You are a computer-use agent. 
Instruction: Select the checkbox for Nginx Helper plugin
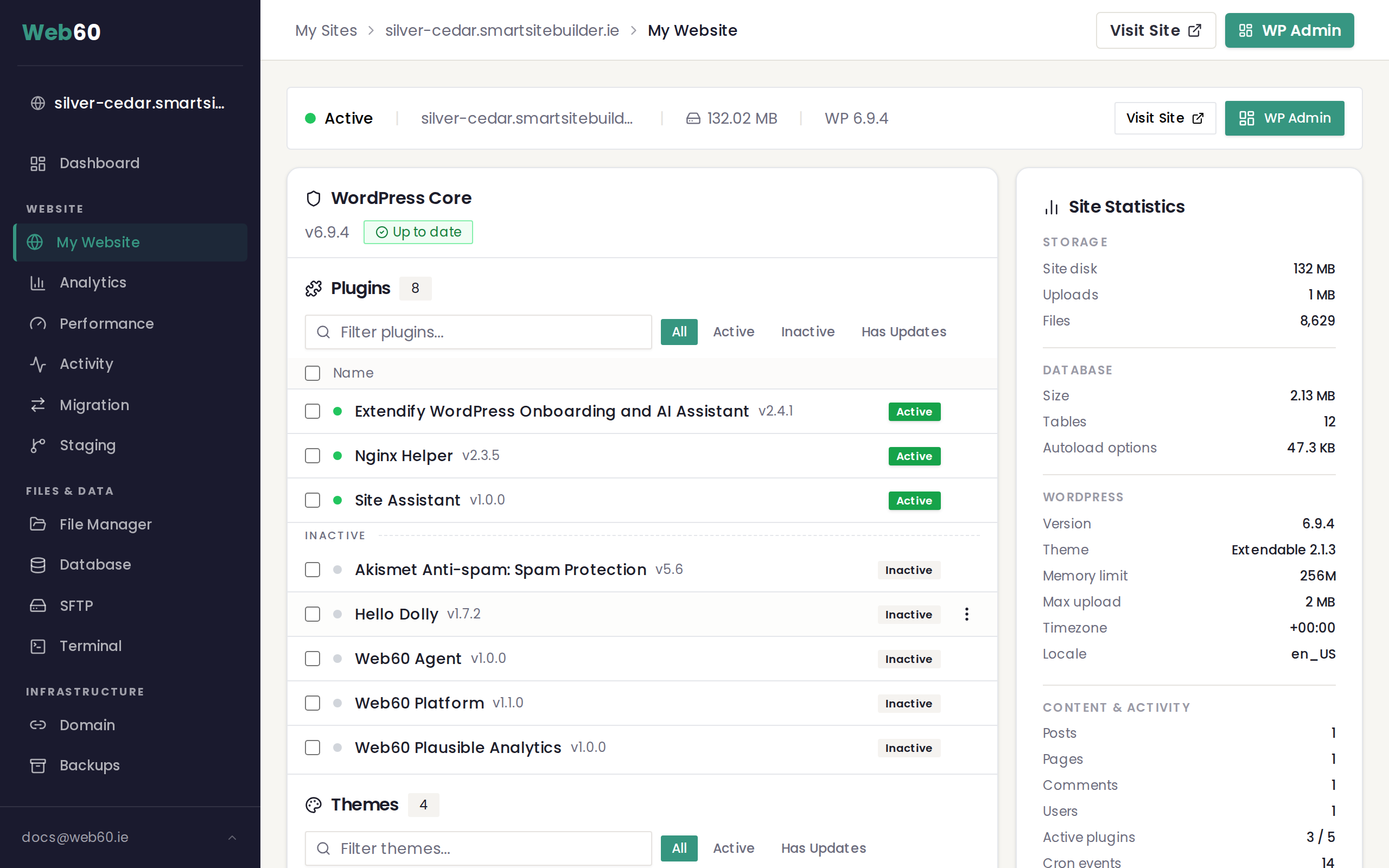(x=312, y=456)
